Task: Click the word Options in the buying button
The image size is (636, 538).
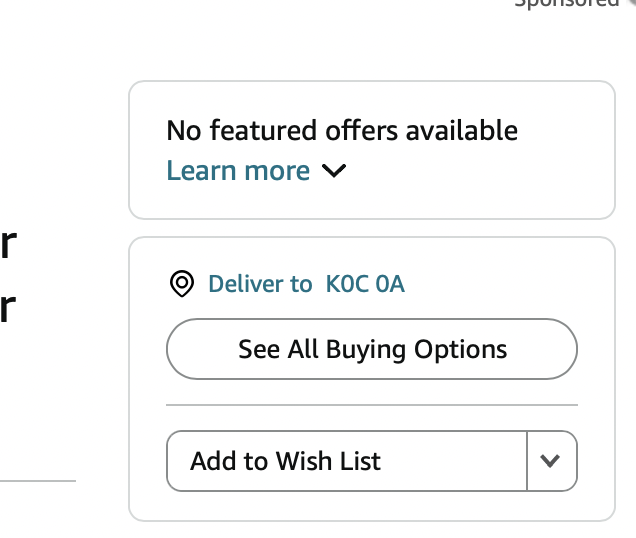Action: 460,349
